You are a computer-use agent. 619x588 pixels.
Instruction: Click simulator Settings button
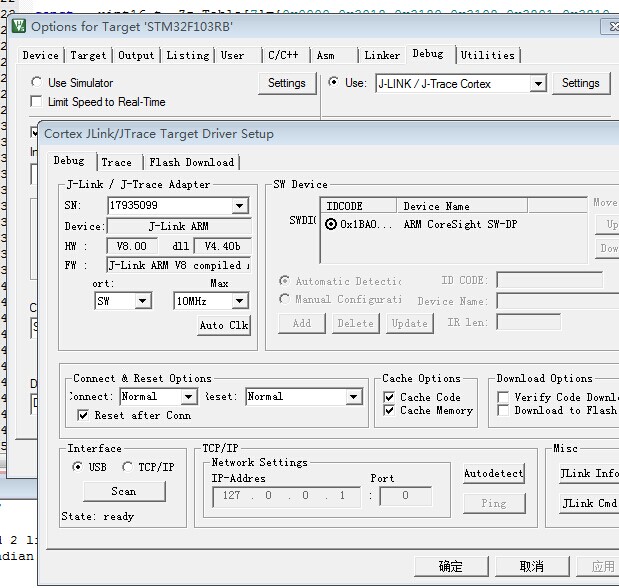(x=287, y=83)
